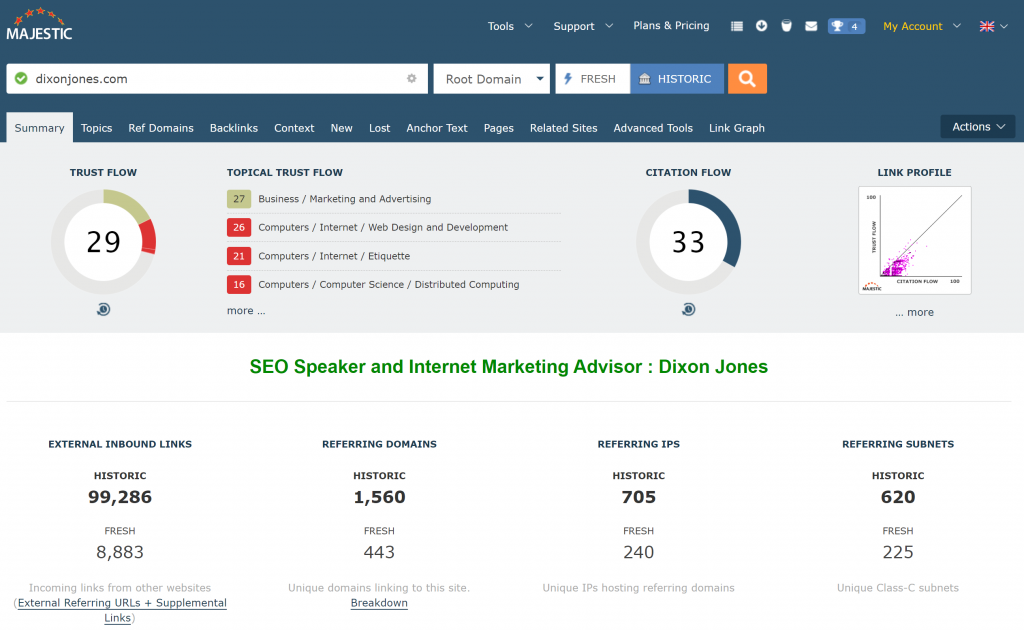Click fresh referring domains value 443
This screenshot has width=1024, height=630.
pos(379,552)
